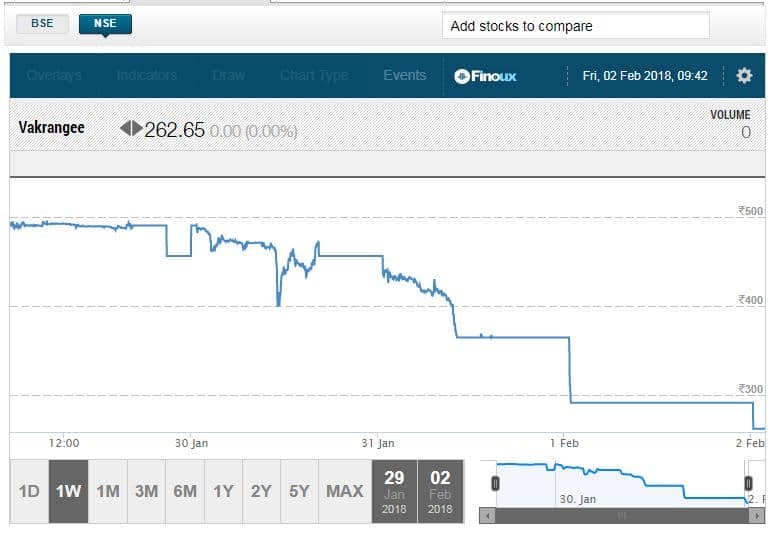Click right handle of navigator range
768x540 pixels.
pyautogui.click(x=750, y=483)
